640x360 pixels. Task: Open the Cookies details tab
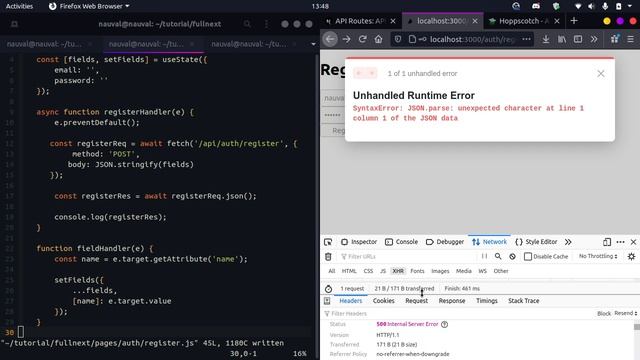[x=384, y=301]
